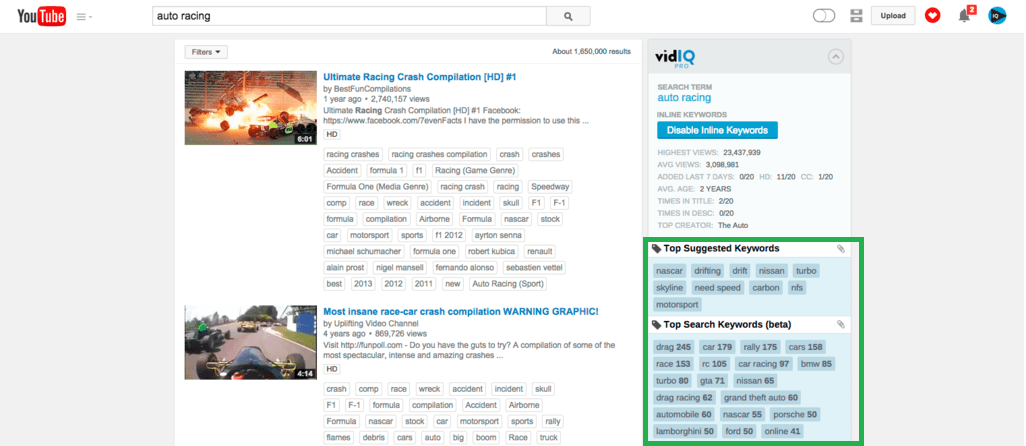Select the need speed suggested keyword
The width and height of the screenshot is (1026, 446).
(x=717, y=288)
